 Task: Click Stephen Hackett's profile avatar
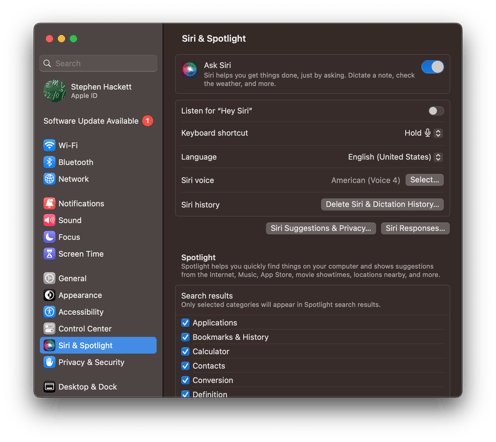tap(55, 91)
